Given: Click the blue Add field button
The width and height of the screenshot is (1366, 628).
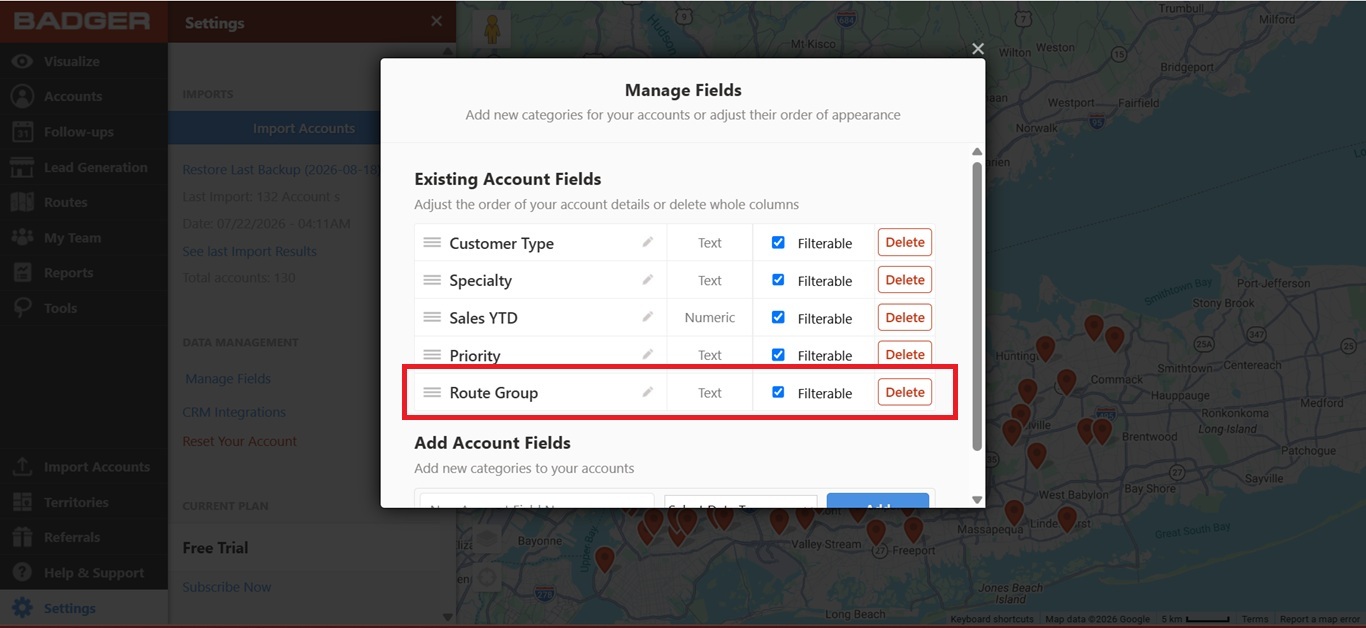Looking at the screenshot, I should pyautogui.click(x=878, y=500).
